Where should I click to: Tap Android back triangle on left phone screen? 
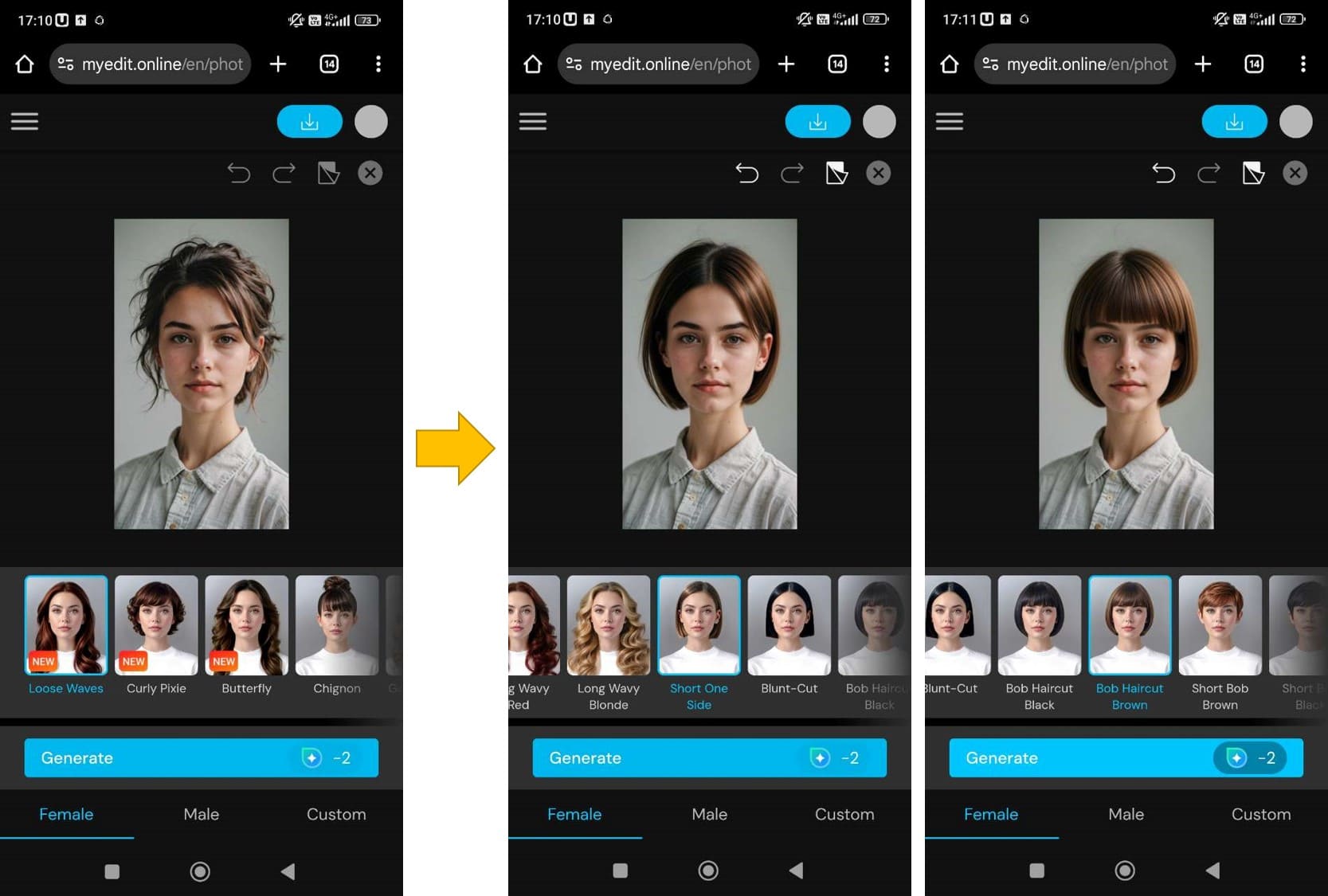(288, 871)
